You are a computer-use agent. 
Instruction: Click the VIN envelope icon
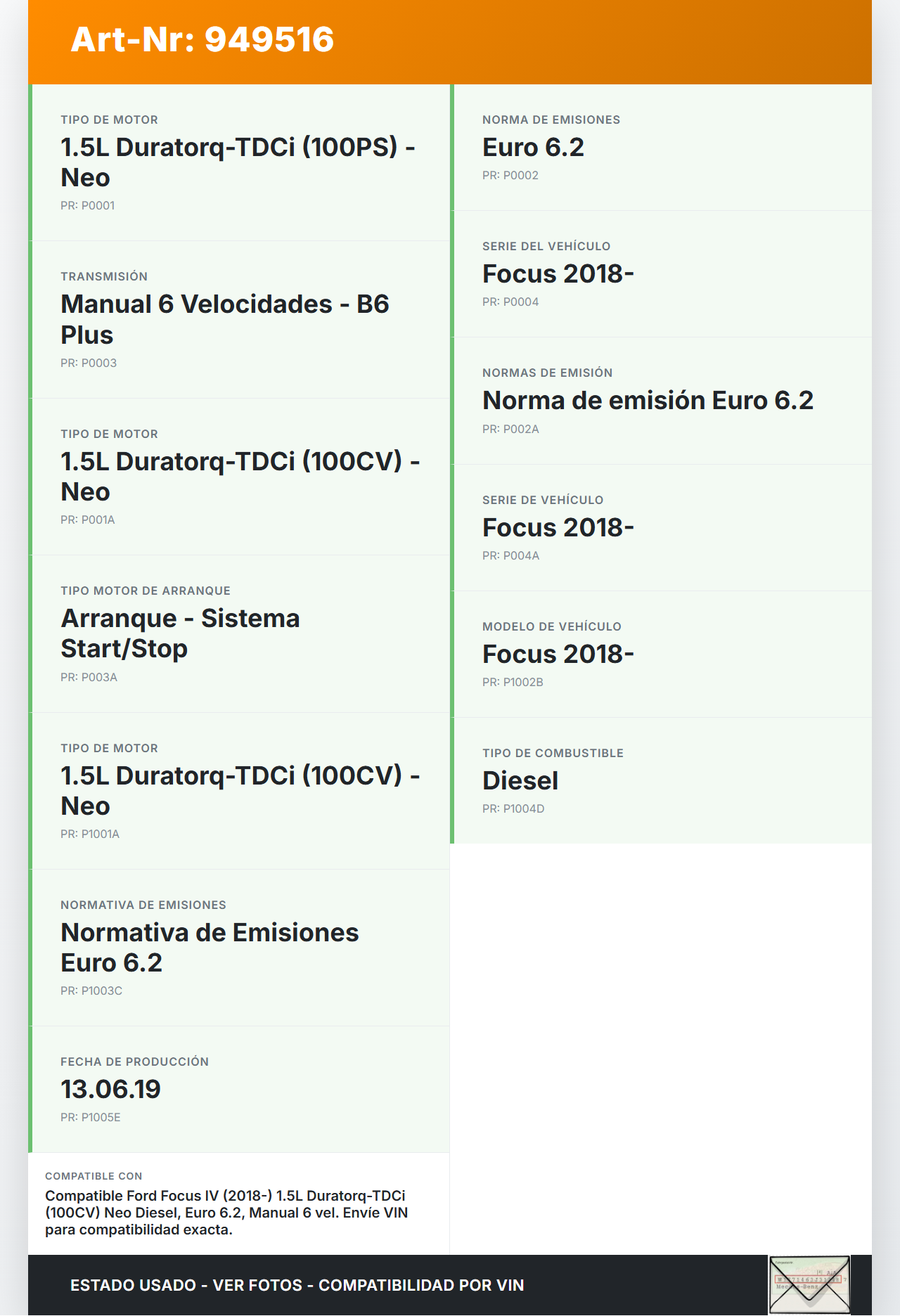809,1284
